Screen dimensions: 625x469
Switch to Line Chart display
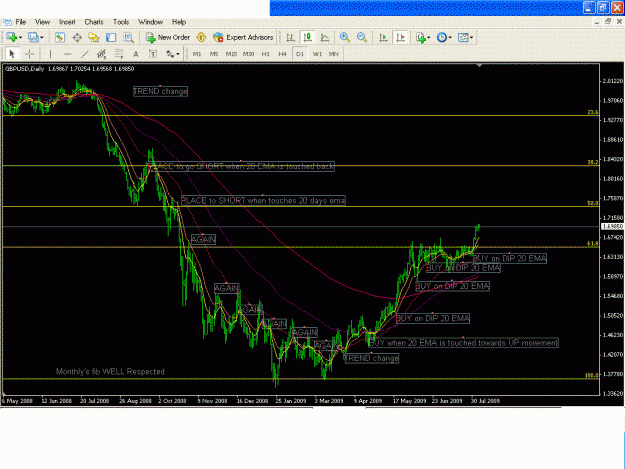pos(325,37)
